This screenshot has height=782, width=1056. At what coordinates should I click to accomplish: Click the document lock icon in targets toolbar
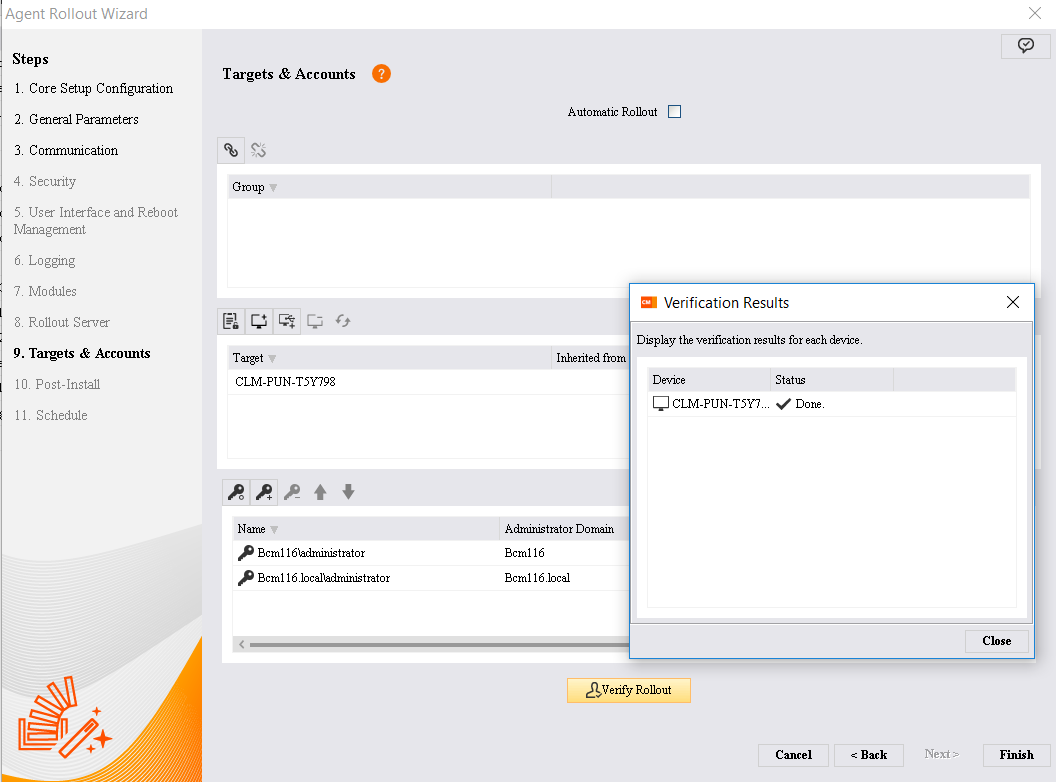click(231, 321)
